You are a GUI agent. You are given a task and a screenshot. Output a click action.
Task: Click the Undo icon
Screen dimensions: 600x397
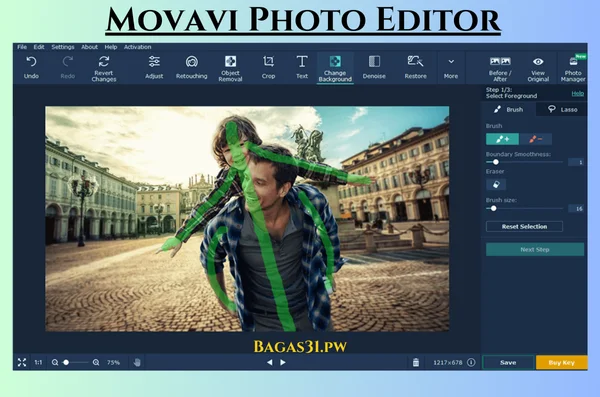pyautogui.click(x=31, y=62)
